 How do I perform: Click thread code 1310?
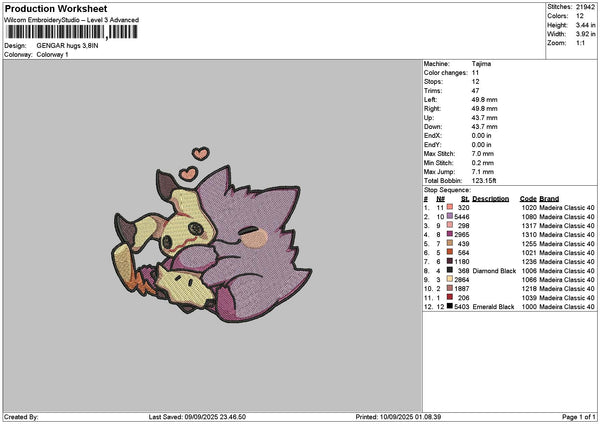[529, 235]
